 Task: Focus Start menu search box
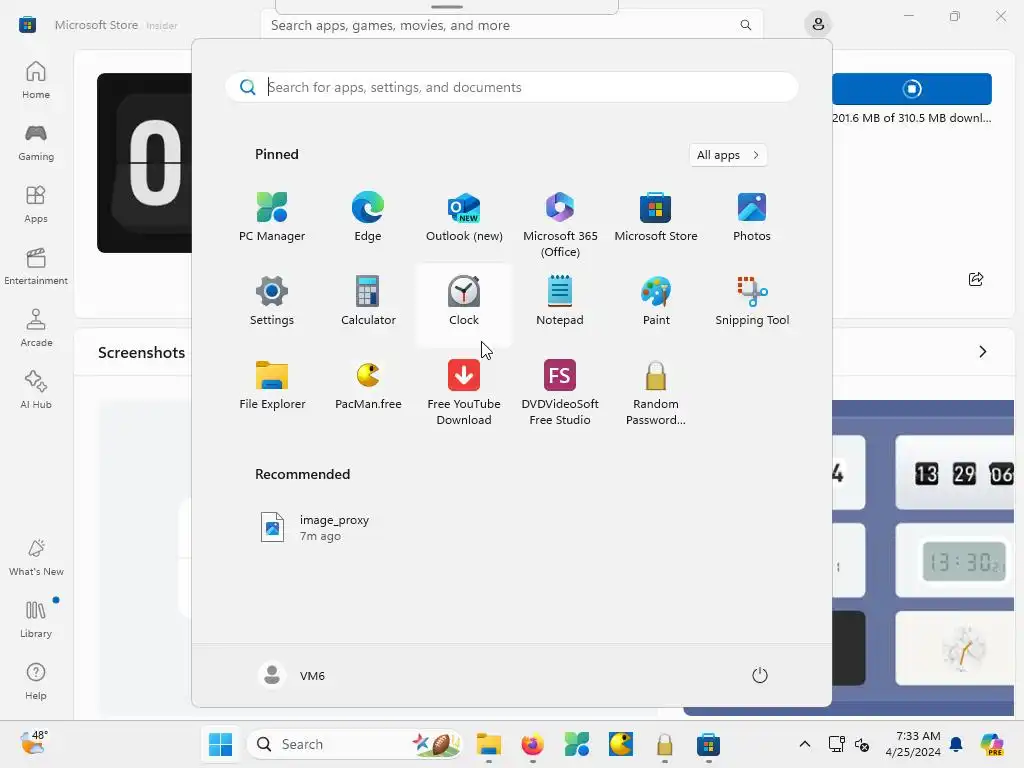pos(512,88)
